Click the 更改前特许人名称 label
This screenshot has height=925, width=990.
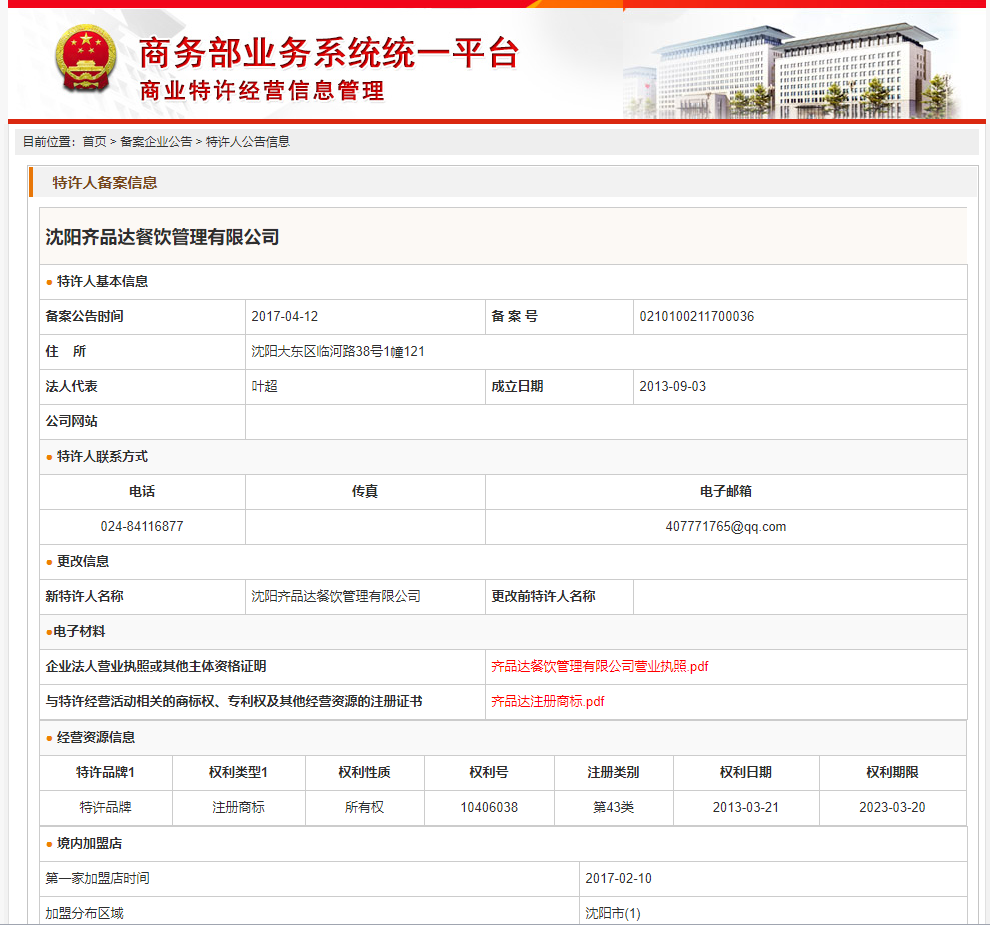[x=543, y=596]
